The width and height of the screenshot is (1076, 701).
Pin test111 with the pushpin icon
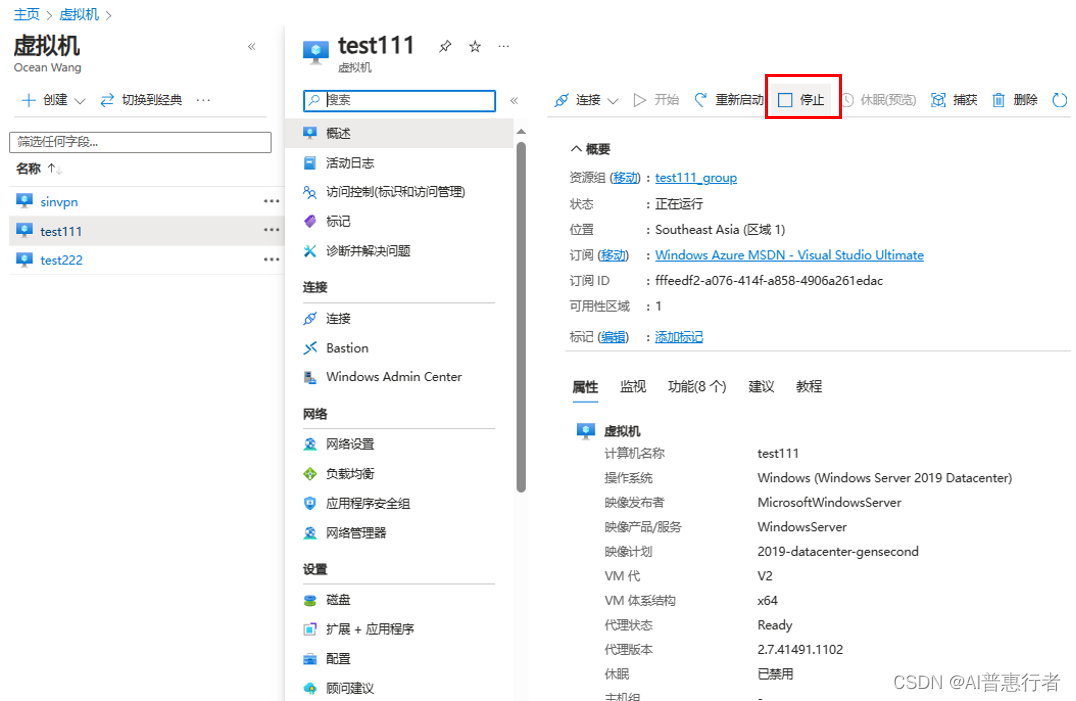click(x=446, y=47)
